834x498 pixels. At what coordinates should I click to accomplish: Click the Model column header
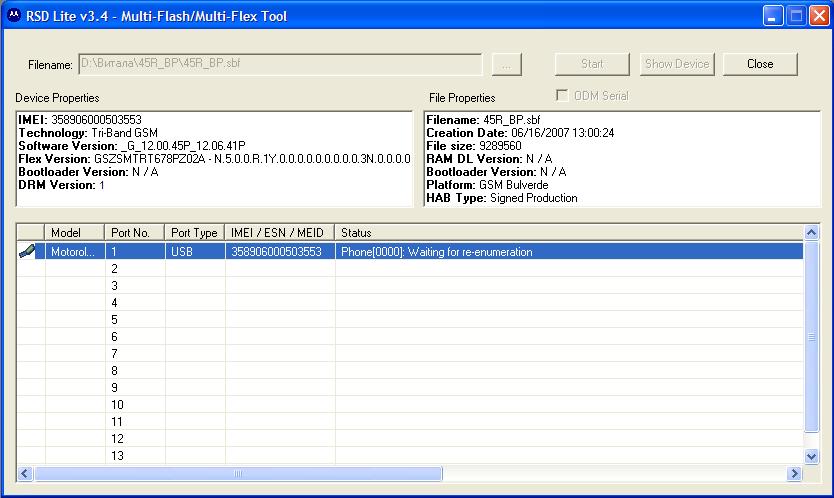(74, 233)
